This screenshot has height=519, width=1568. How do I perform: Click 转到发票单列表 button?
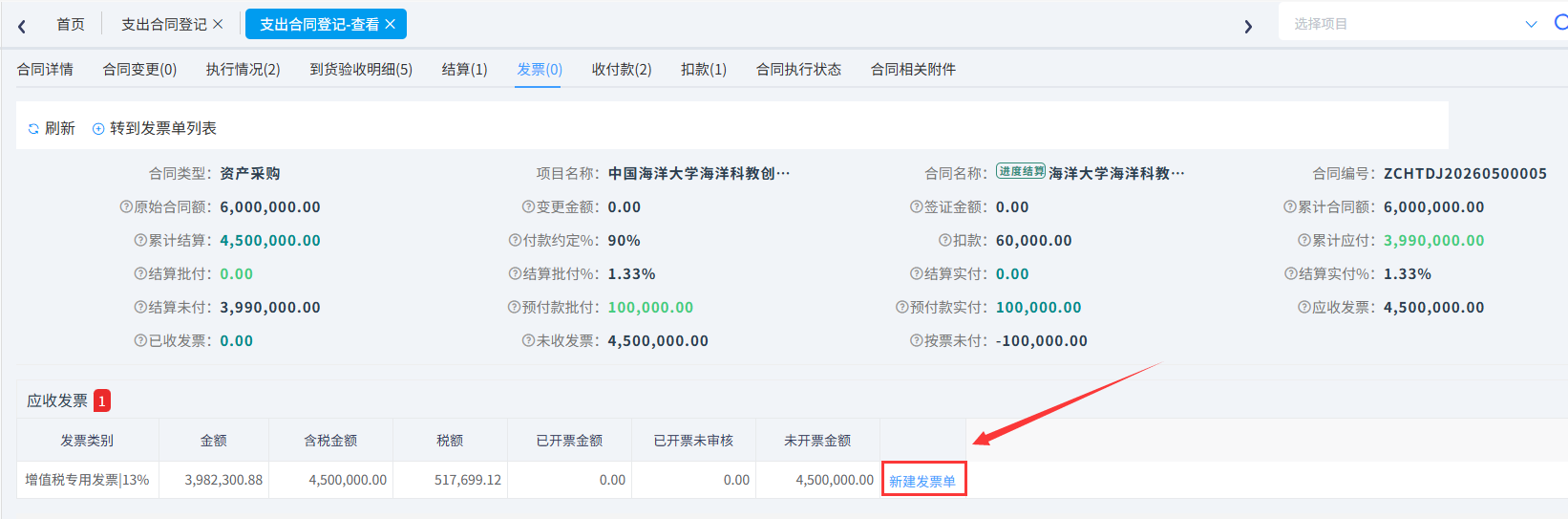point(155,128)
